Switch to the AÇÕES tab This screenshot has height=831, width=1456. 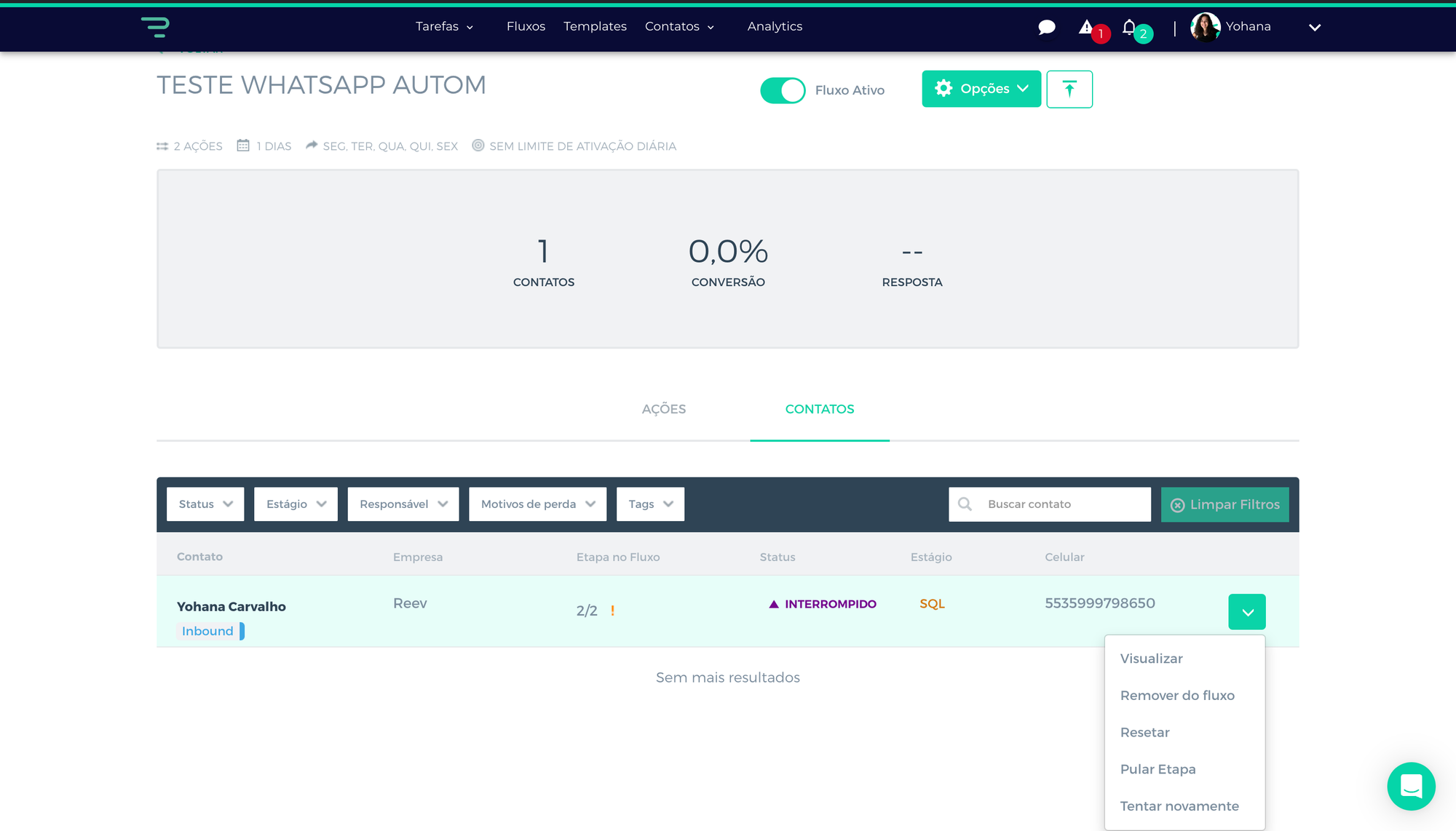click(x=663, y=409)
